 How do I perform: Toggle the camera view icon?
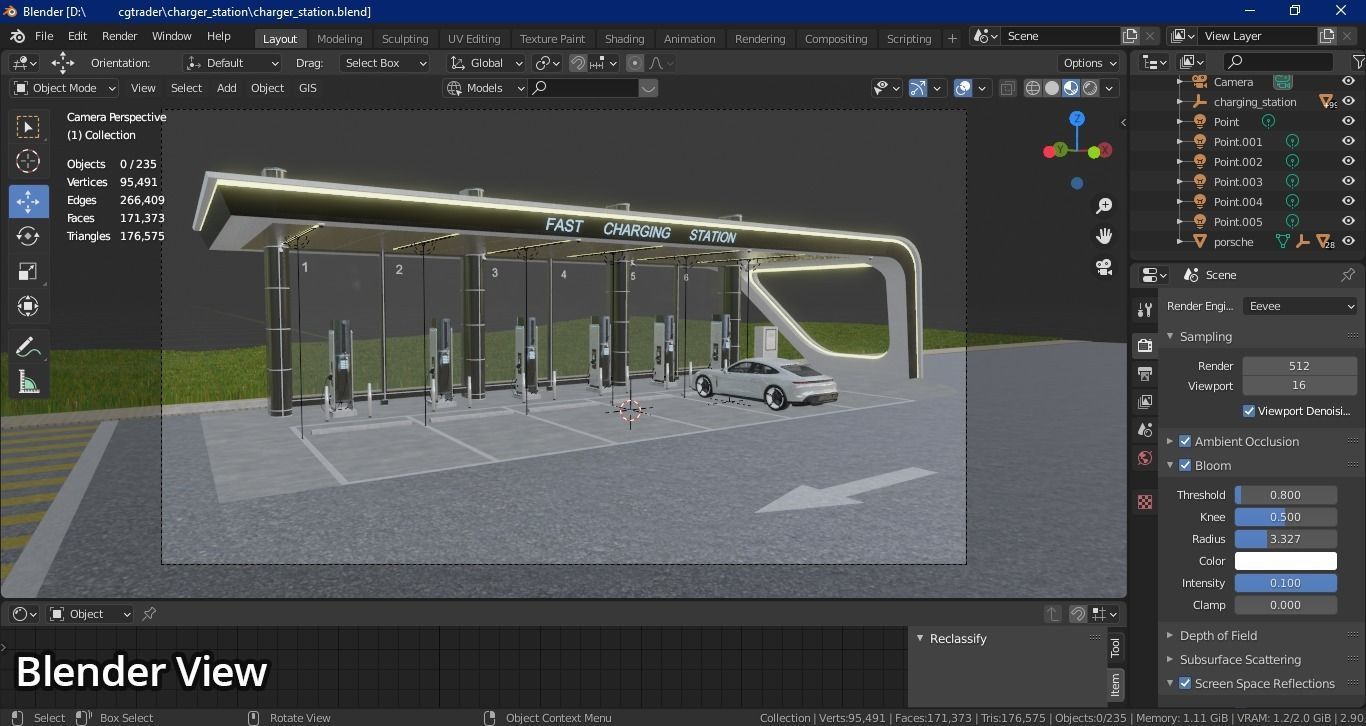(1104, 267)
